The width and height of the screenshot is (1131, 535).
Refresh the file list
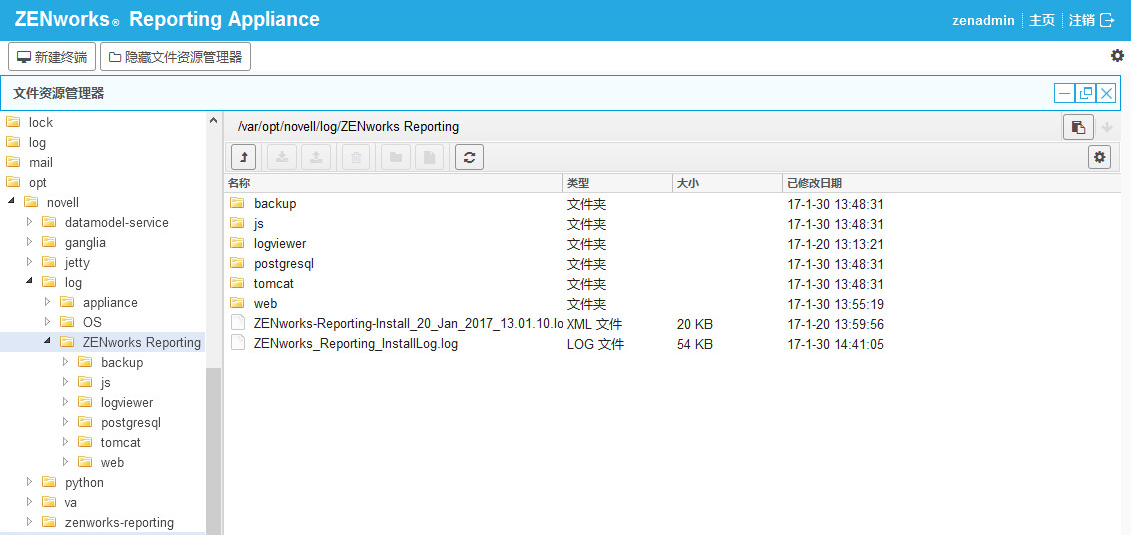[x=470, y=157]
